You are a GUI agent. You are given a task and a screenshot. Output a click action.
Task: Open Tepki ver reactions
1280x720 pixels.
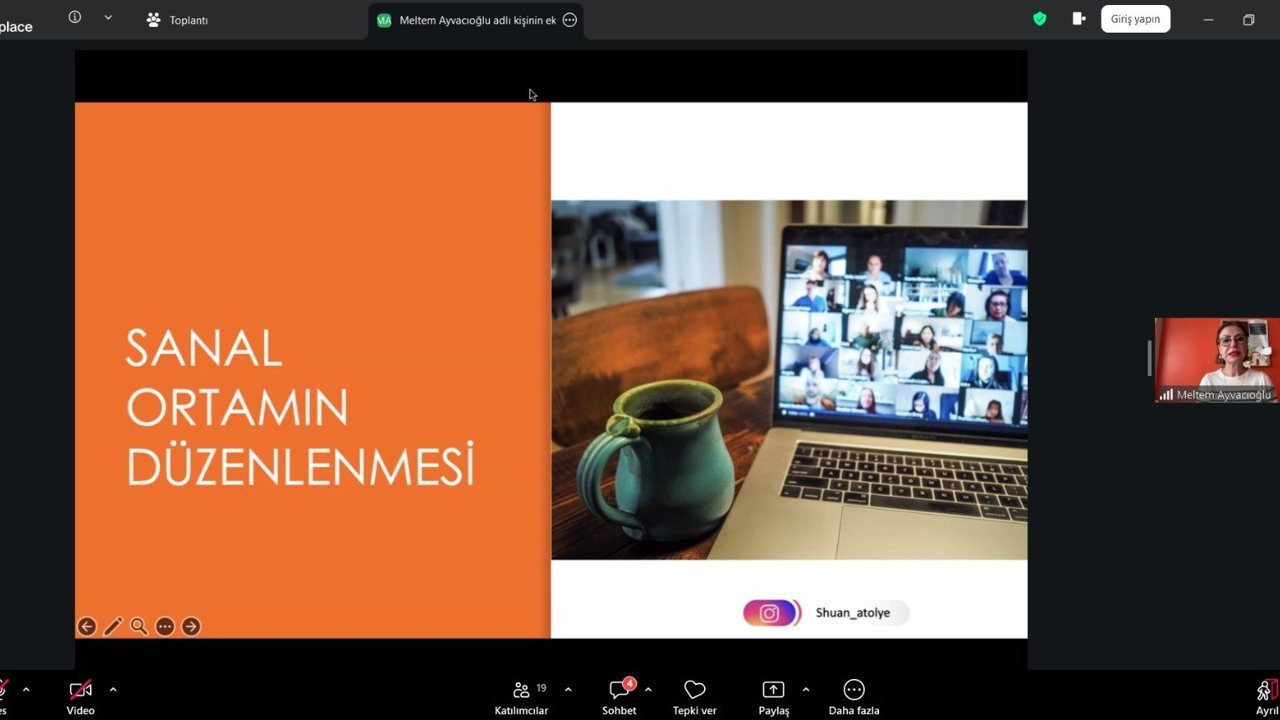694,696
